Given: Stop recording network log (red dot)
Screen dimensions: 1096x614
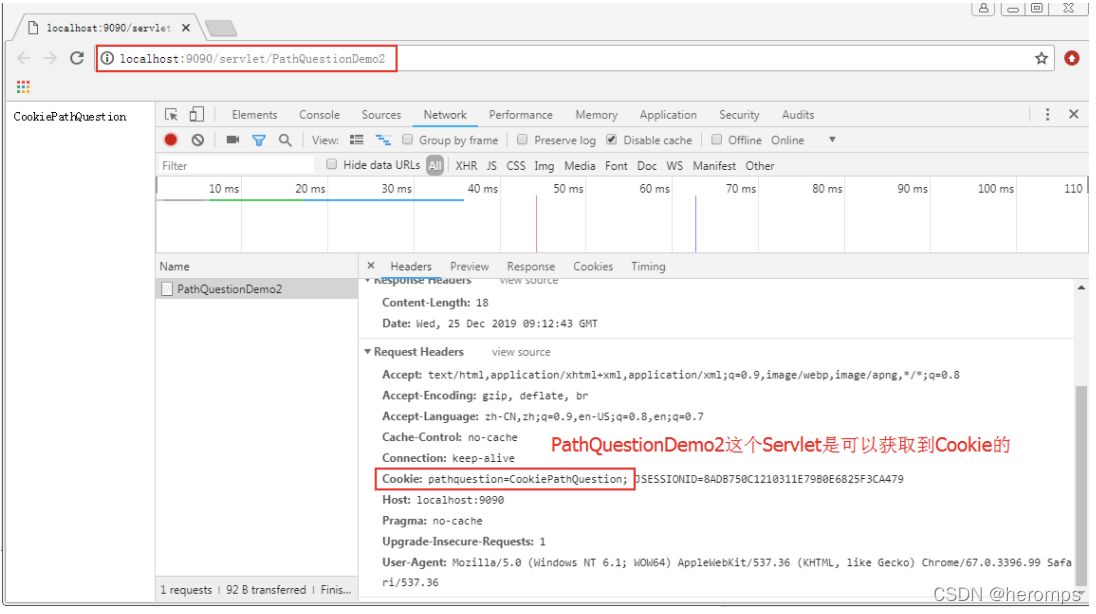Looking at the screenshot, I should tap(171, 140).
